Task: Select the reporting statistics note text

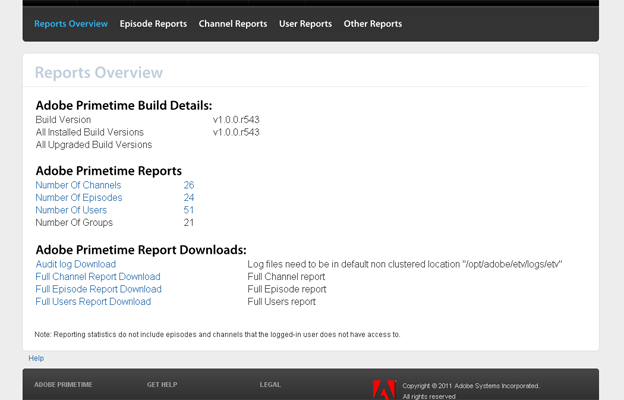Action: click(x=217, y=334)
